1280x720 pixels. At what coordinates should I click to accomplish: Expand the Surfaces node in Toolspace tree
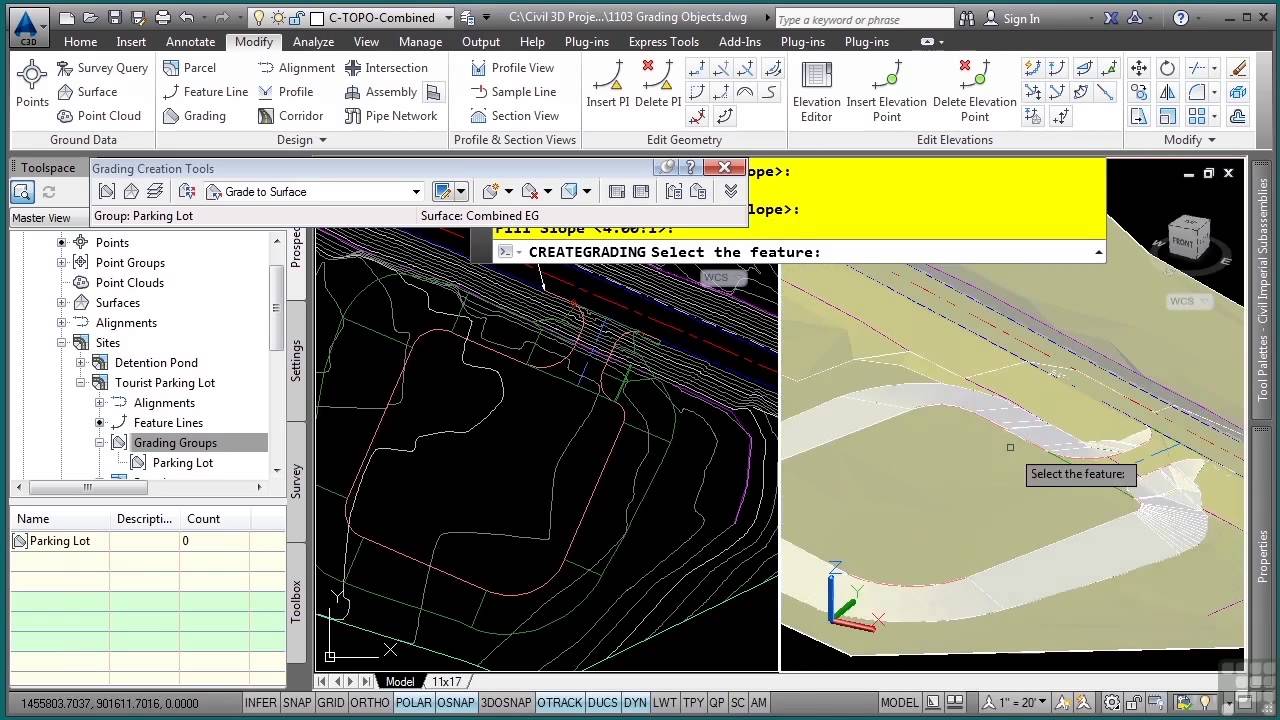tap(61, 302)
